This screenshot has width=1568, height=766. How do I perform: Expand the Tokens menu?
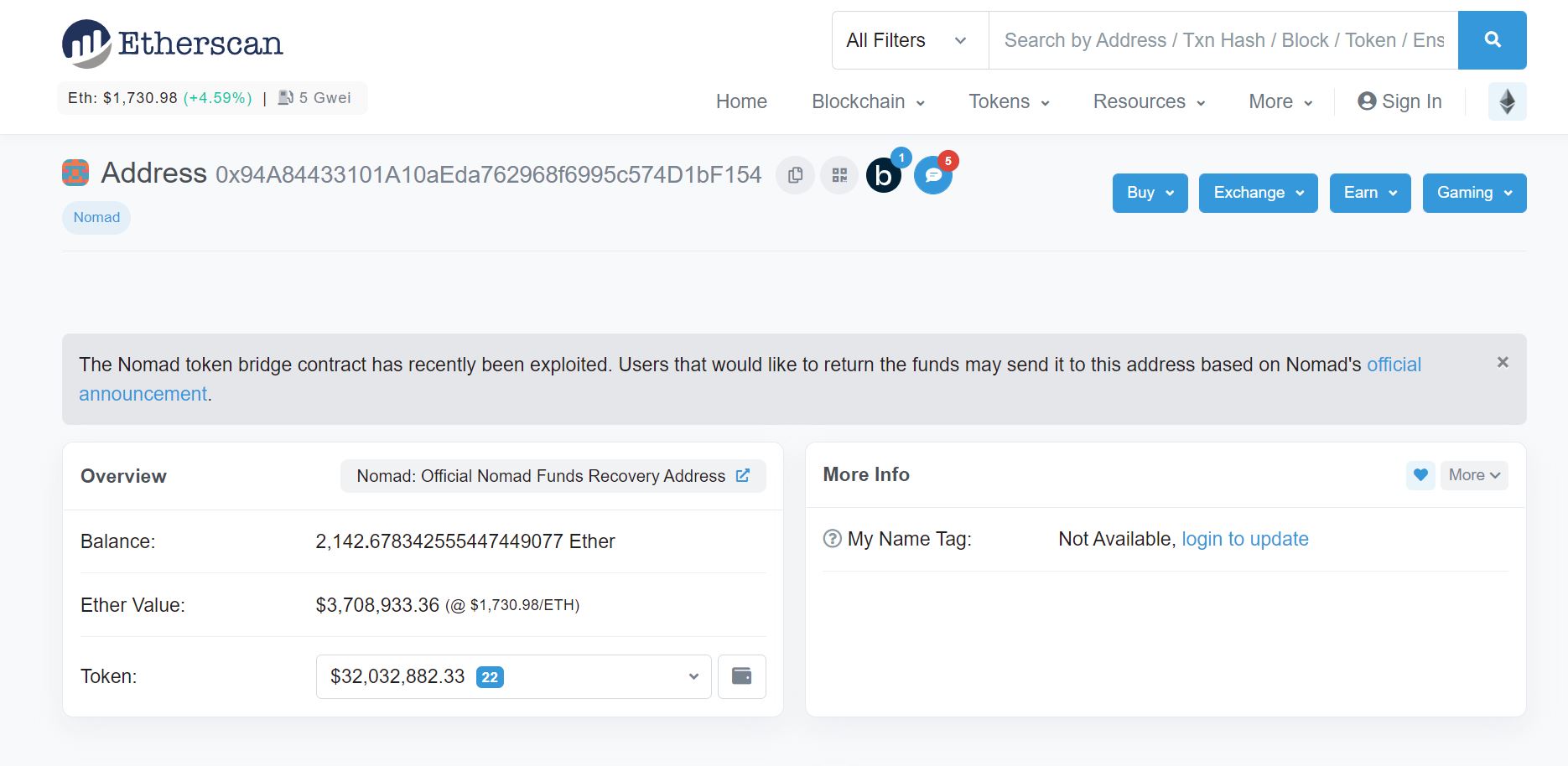coord(1009,101)
